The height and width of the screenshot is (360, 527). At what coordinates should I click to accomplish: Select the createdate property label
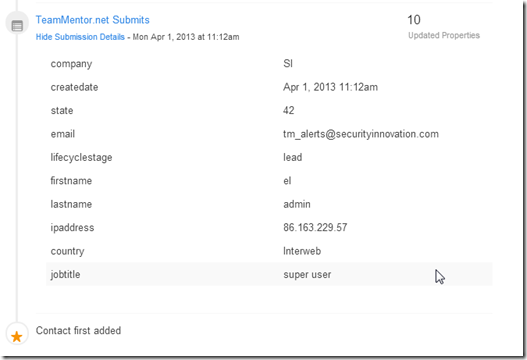coord(74,87)
